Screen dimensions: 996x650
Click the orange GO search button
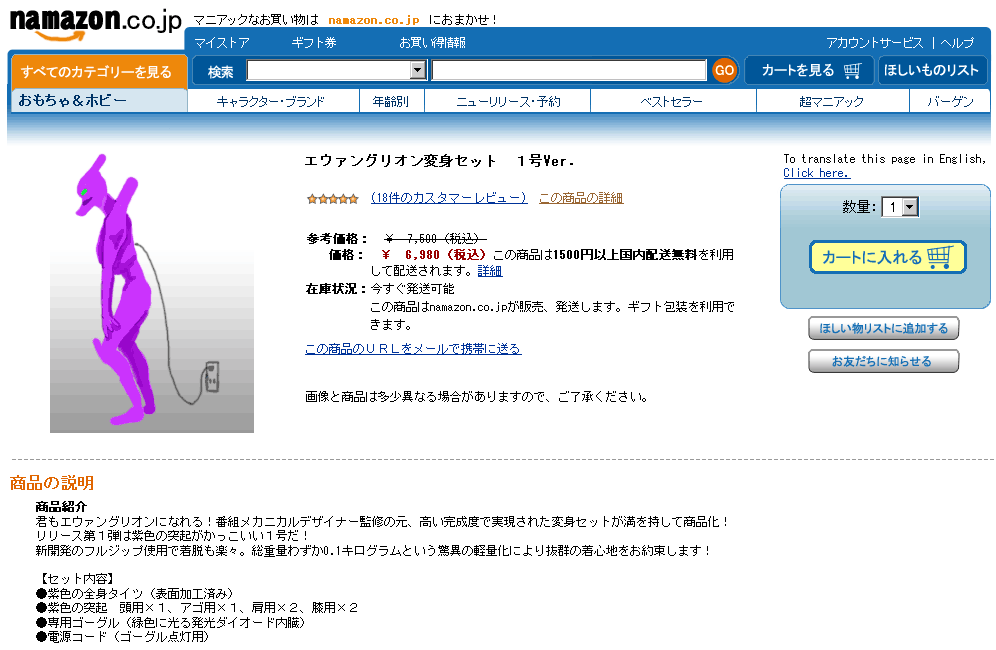724,70
